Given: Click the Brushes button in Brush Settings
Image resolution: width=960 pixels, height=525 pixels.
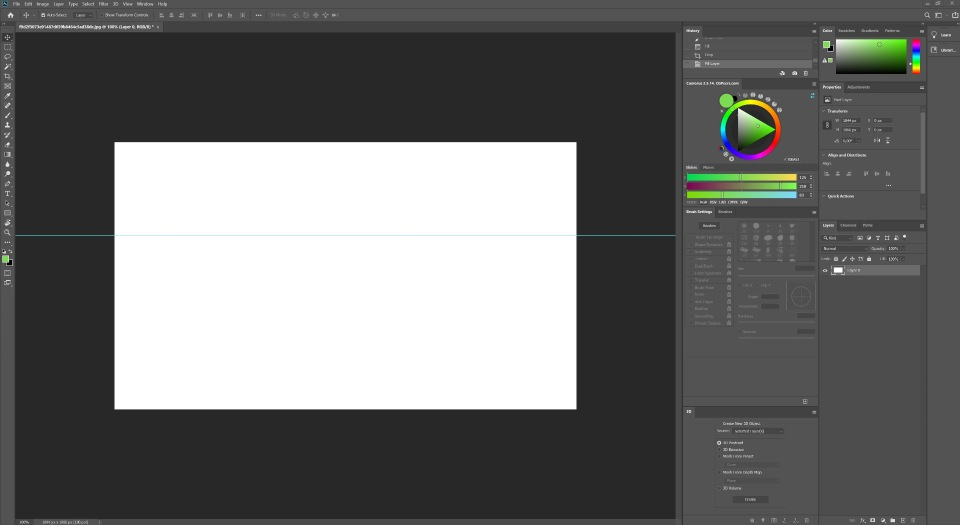Looking at the screenshot, I should click(x=710, y=226).
